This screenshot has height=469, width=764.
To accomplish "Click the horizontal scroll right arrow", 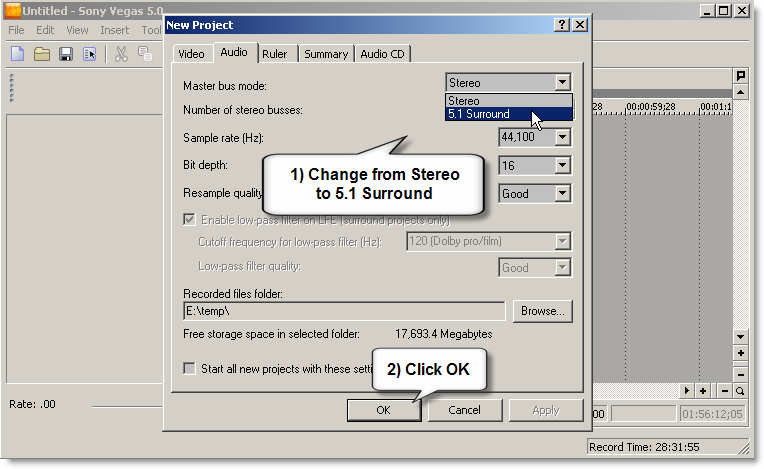I will [x=687, y=391].
